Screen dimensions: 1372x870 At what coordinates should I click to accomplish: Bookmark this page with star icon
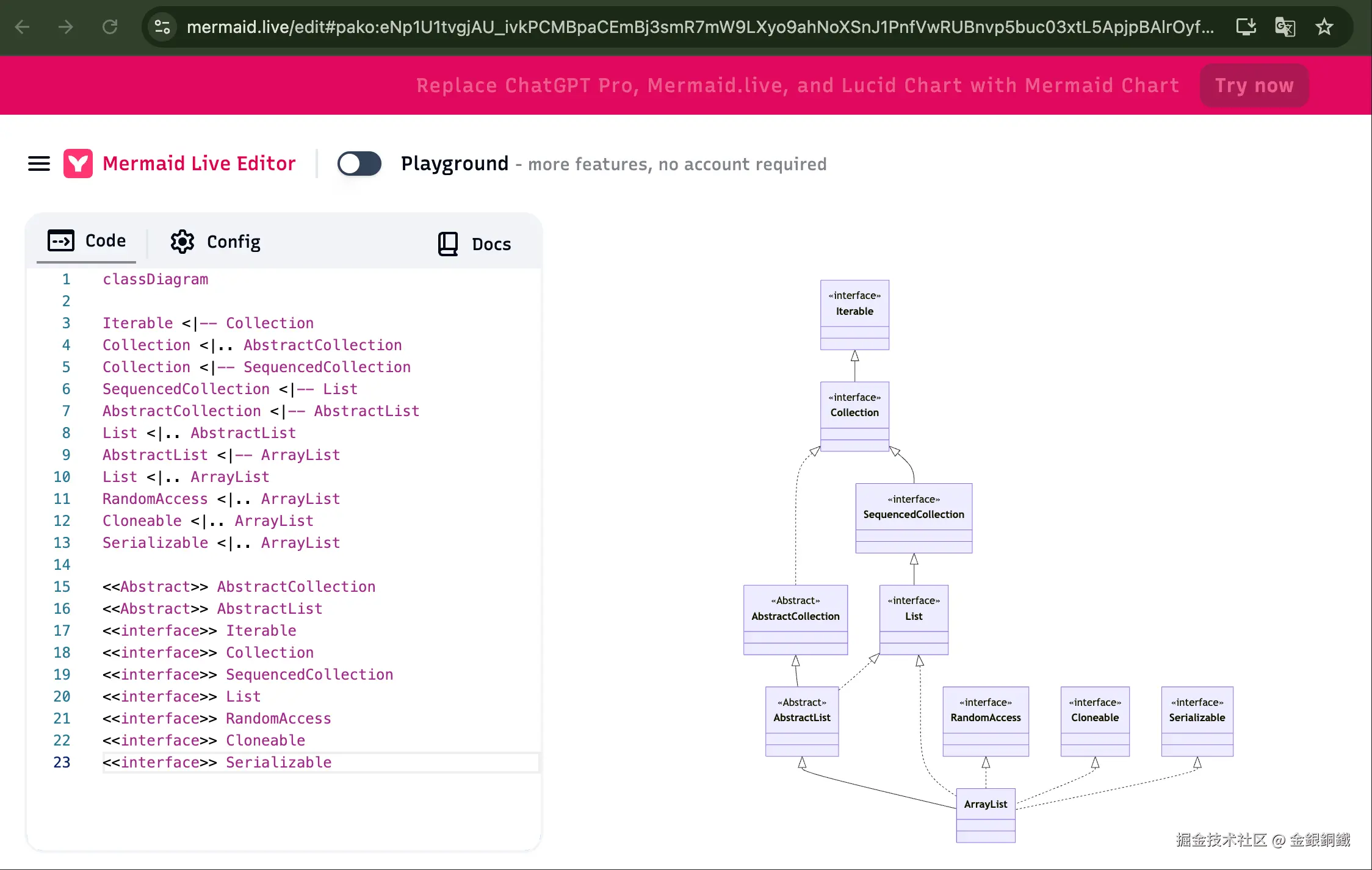point(1324,27)
